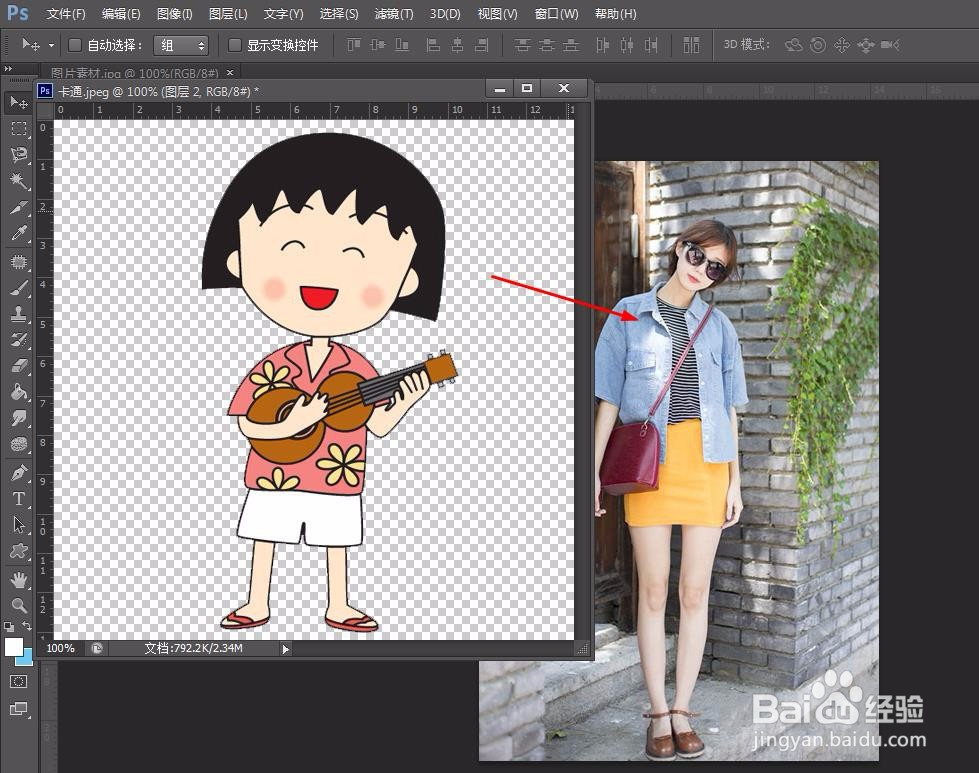The image size is (979, 773).
Task: Switch to 图片素材.jpg document tab
Action: 134,73
